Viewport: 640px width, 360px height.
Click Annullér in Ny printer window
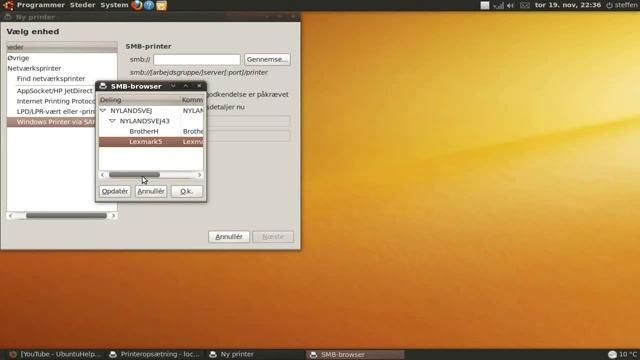(x=229, y=237)
